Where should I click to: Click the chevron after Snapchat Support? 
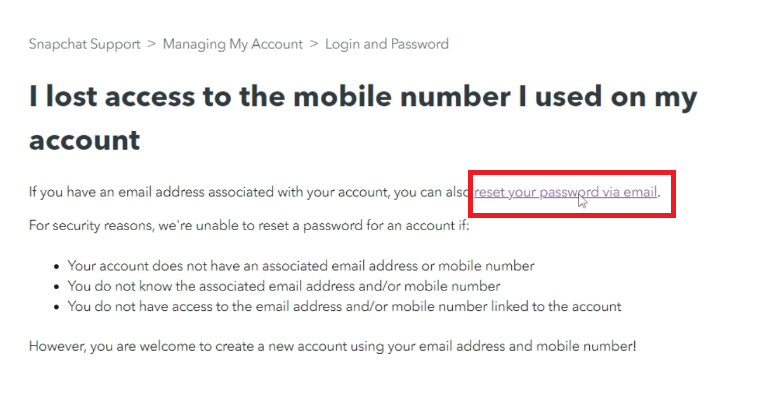(x=151, y=44)
